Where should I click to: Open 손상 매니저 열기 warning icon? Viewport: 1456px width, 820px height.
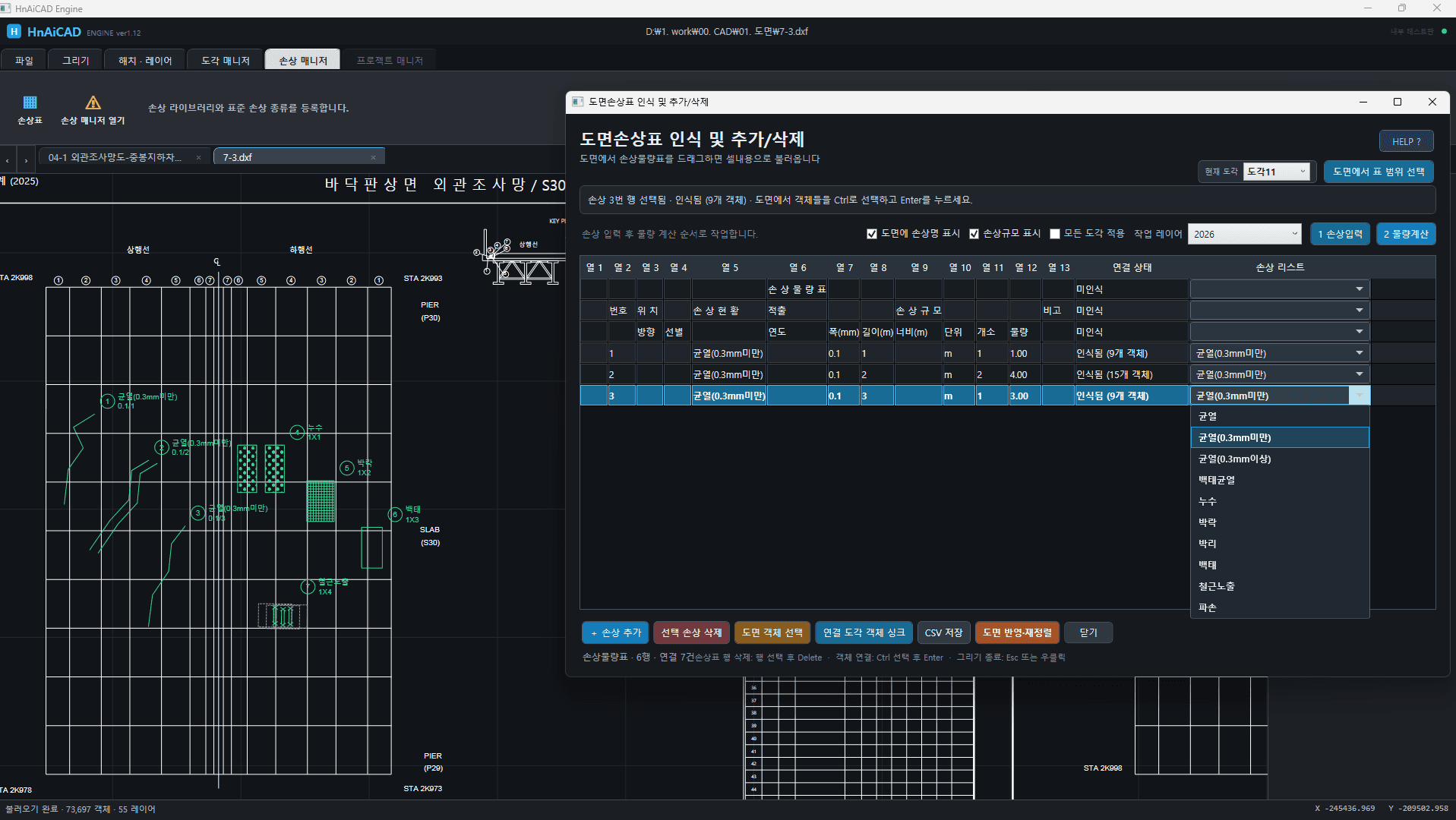pyautogui.click(x=93, y=102)
